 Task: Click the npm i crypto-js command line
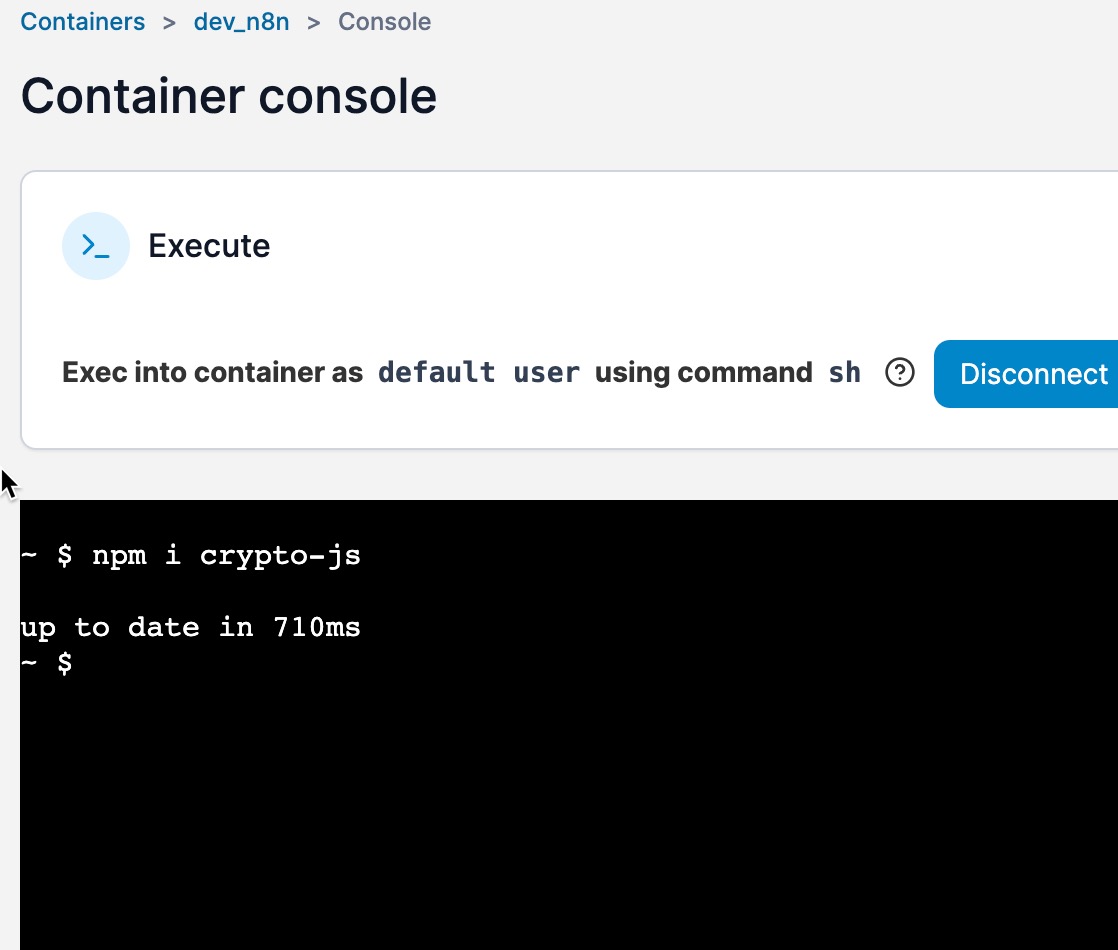coord(190,556)
